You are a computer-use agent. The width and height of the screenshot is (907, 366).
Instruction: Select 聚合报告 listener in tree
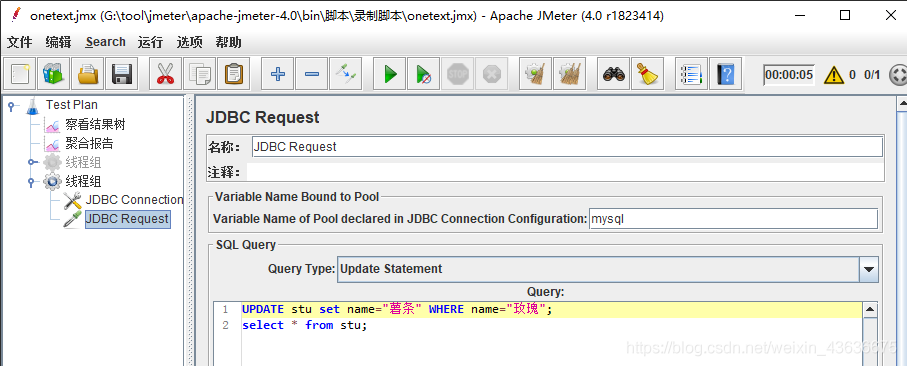89,143
